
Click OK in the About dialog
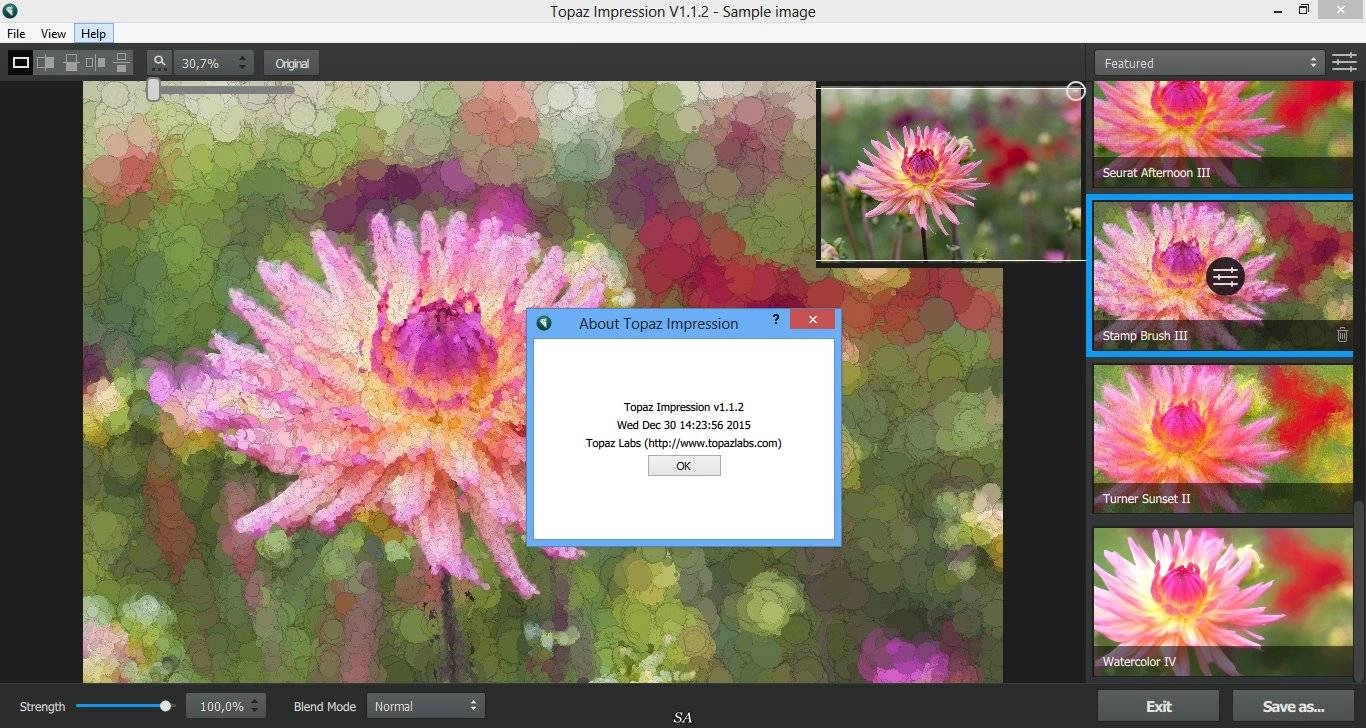click(x=684, y=466)
